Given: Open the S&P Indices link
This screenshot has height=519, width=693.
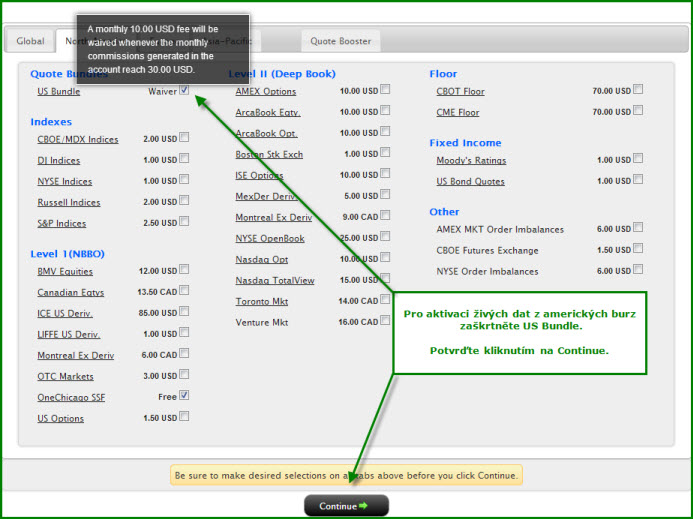Looking at the screenshot, I should pos(61,223).
